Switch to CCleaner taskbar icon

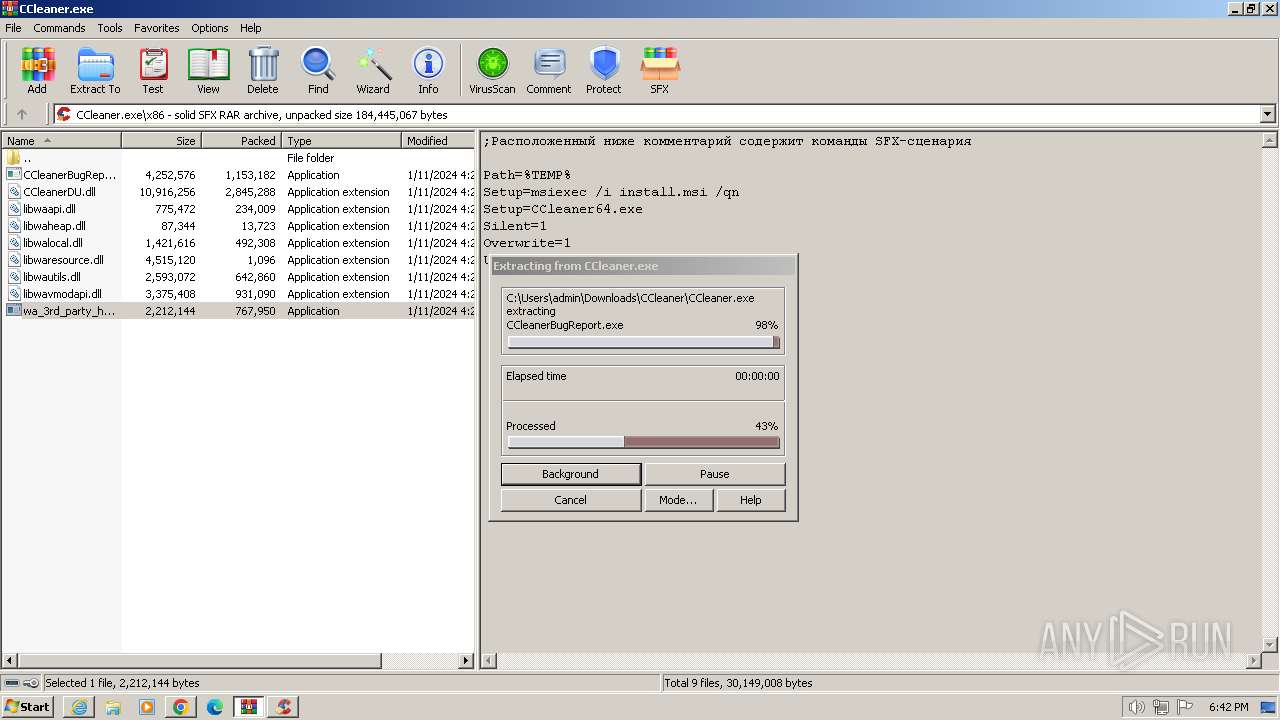(283, 707)
